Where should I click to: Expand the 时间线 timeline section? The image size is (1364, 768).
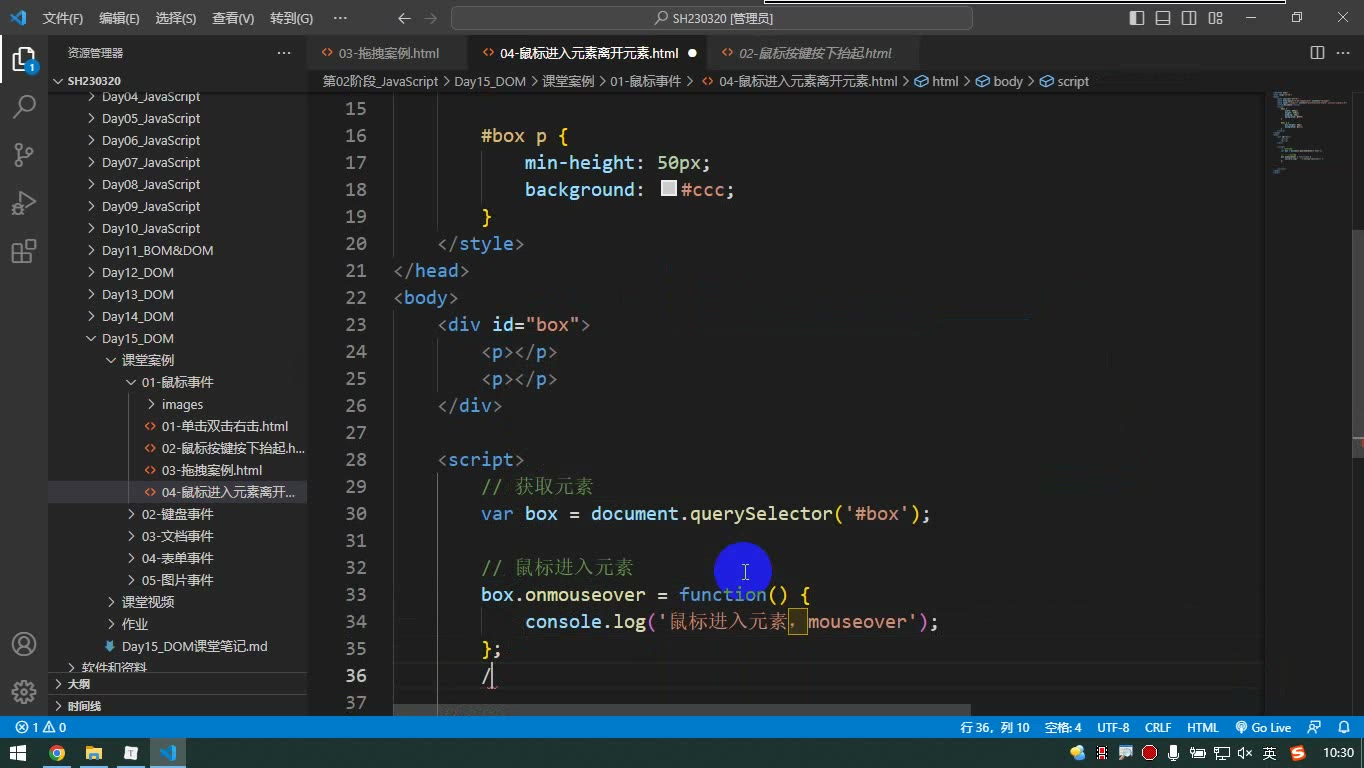pyautogui.click(x=177, y=706)
